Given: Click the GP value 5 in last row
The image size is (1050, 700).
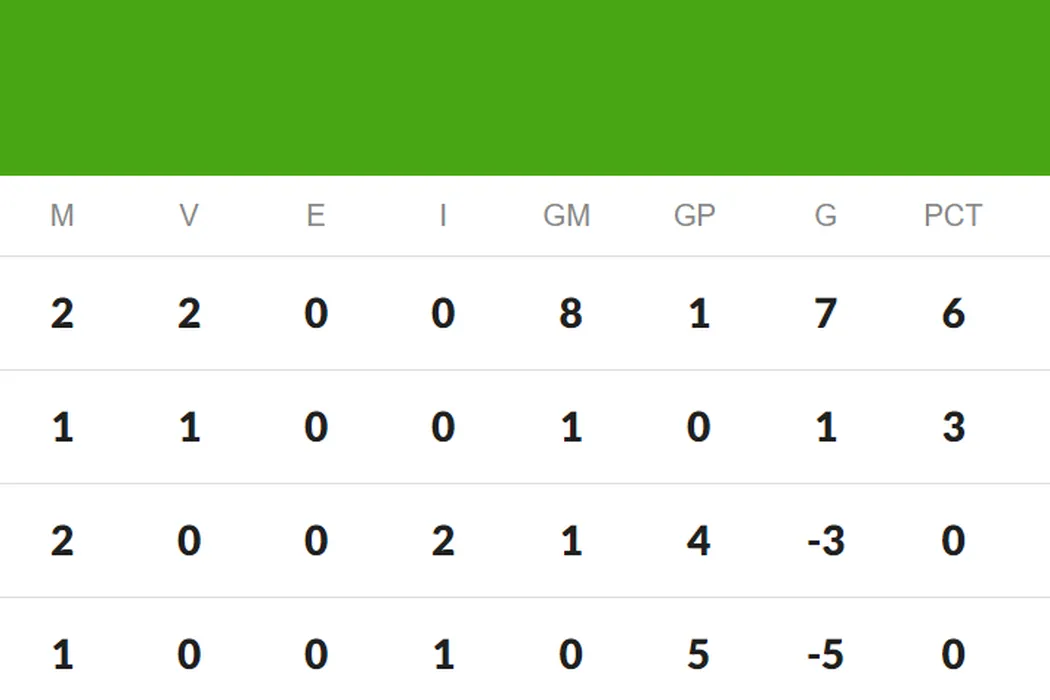Looking at the screenshot, I should (698, 656).
